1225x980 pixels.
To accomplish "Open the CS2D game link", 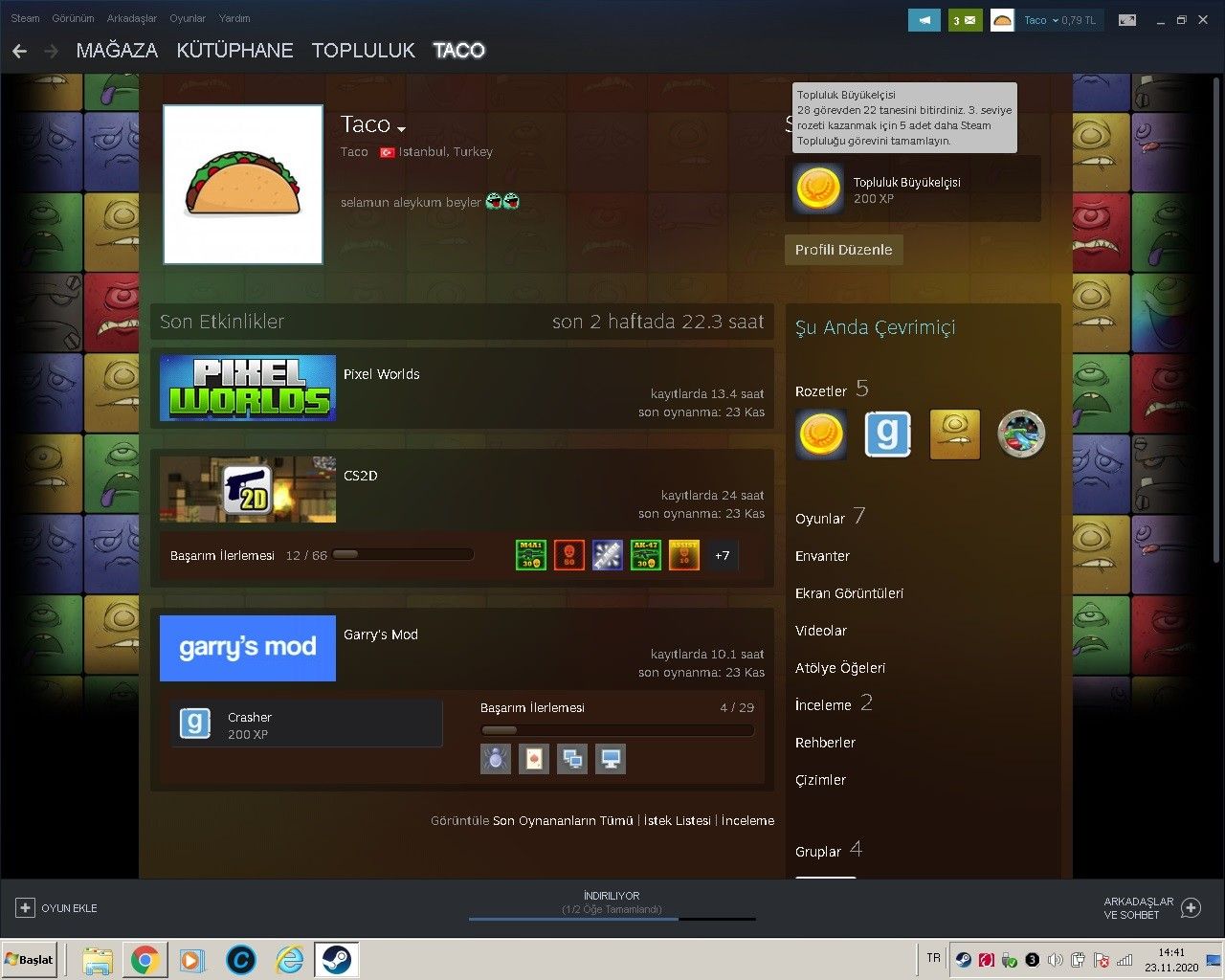I will click(x=361, y=476).
